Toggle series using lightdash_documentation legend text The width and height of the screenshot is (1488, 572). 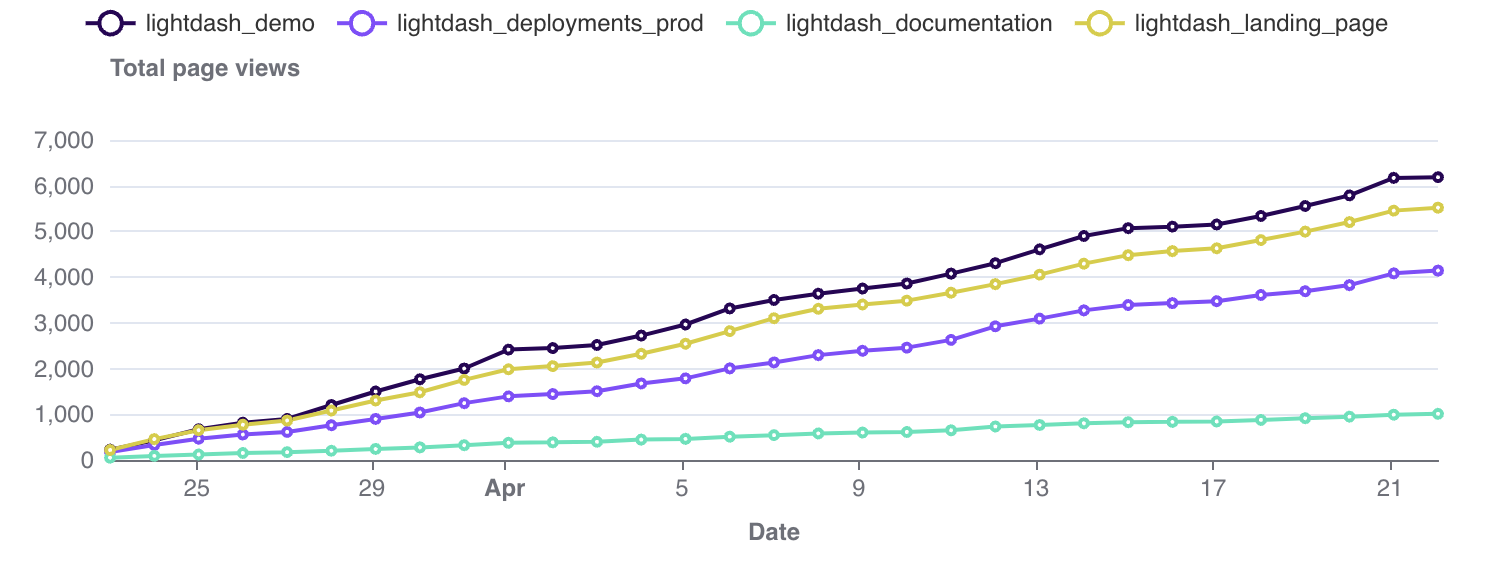pos(919,23)
